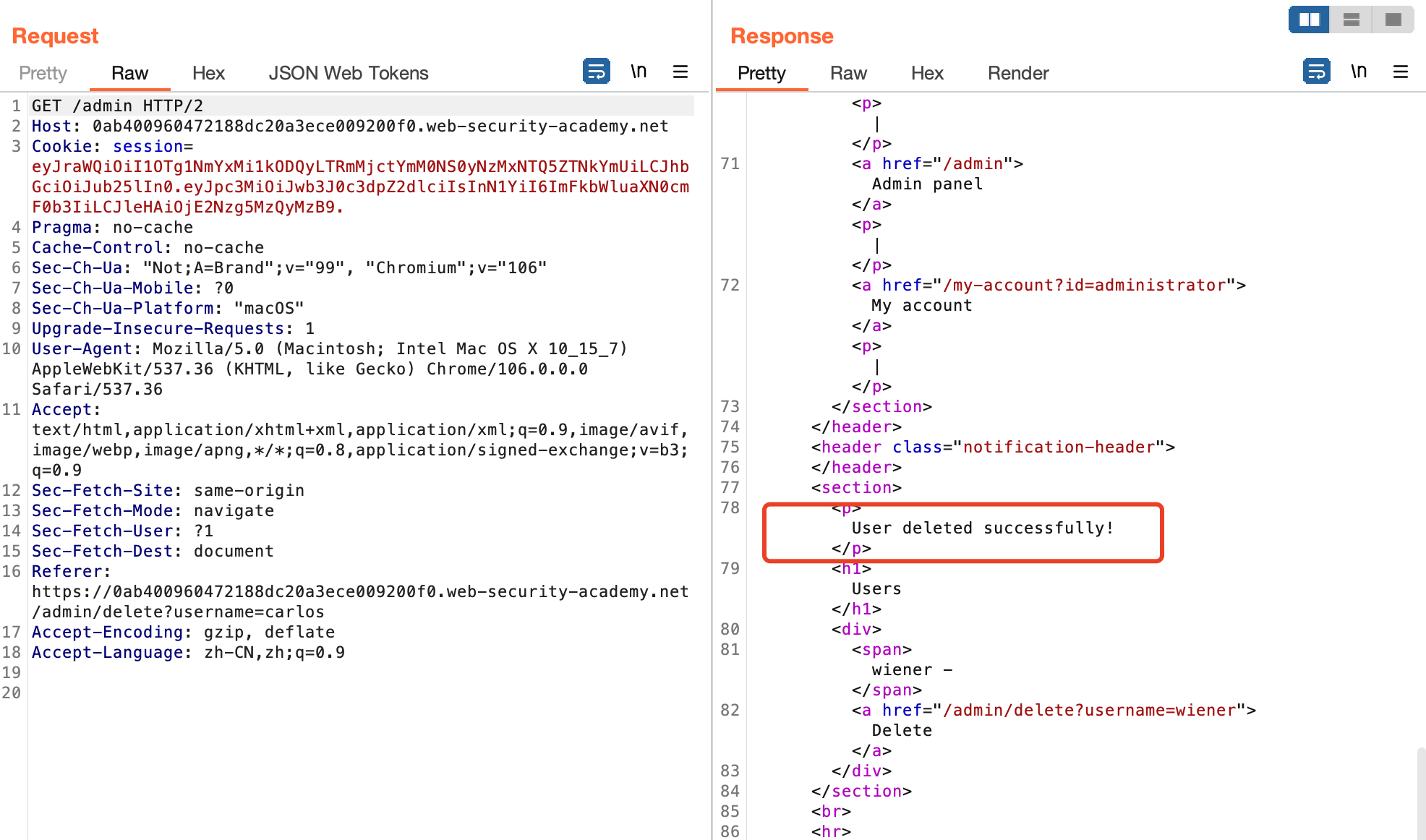The width and height of the screenshot is (1426, 840).
Task: Toggle word wrap icon in Response panel
Action: (1316, 72)
